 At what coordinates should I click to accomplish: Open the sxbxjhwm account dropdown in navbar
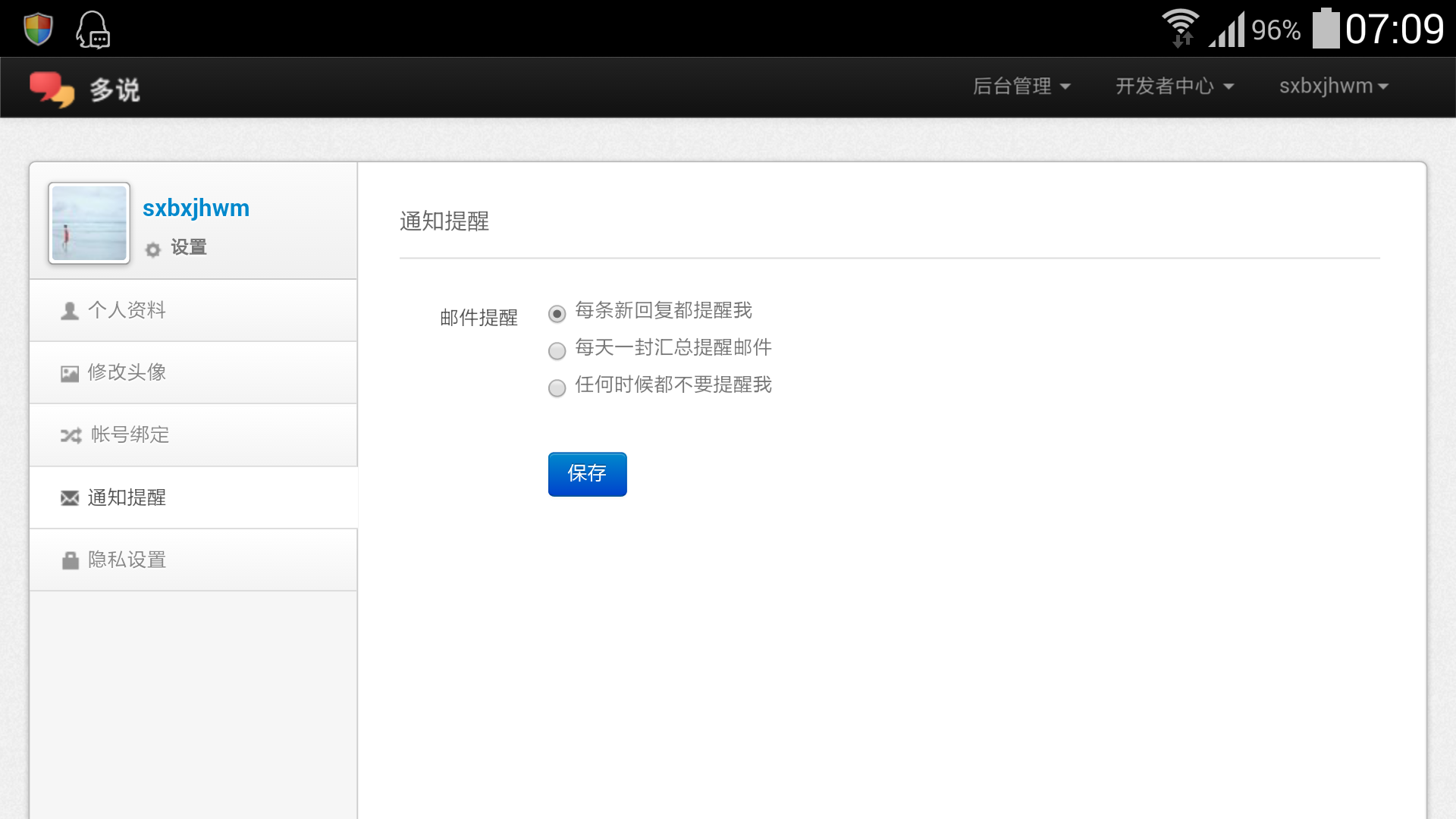[1333, 86]
